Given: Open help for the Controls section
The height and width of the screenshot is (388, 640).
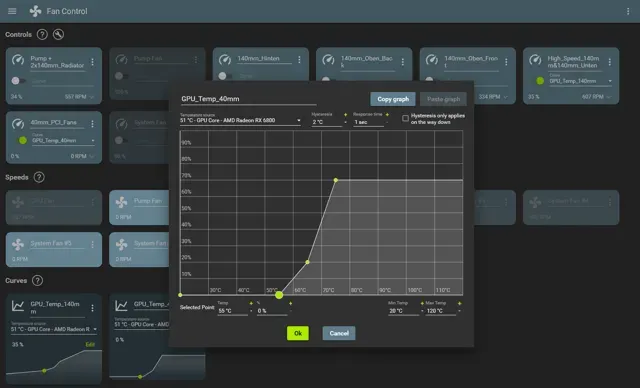Looking at the screenshot, I should point(42,34).
